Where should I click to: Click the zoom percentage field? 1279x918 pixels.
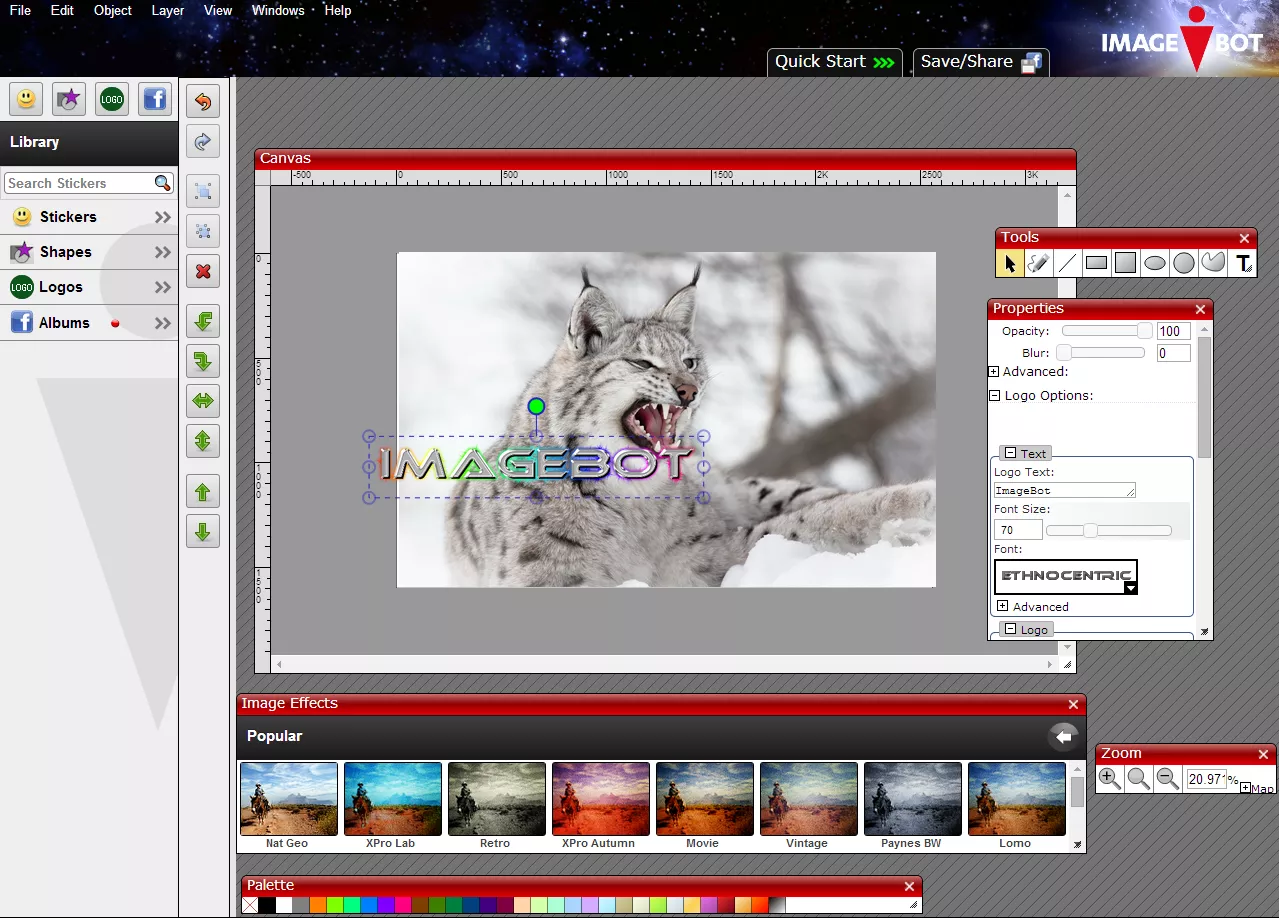coord(1206,779)
